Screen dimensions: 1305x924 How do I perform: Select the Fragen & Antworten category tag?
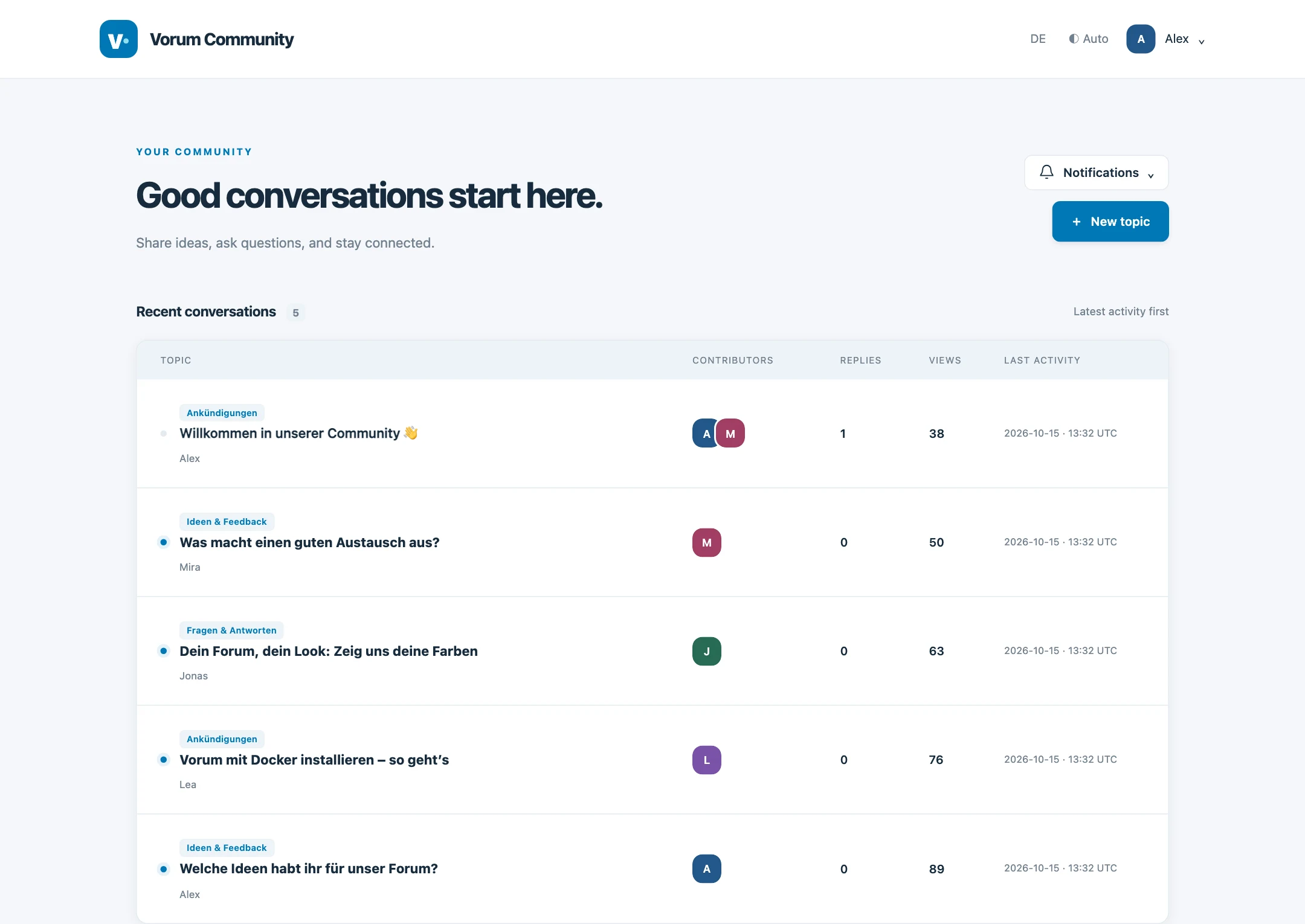(231, 630)
